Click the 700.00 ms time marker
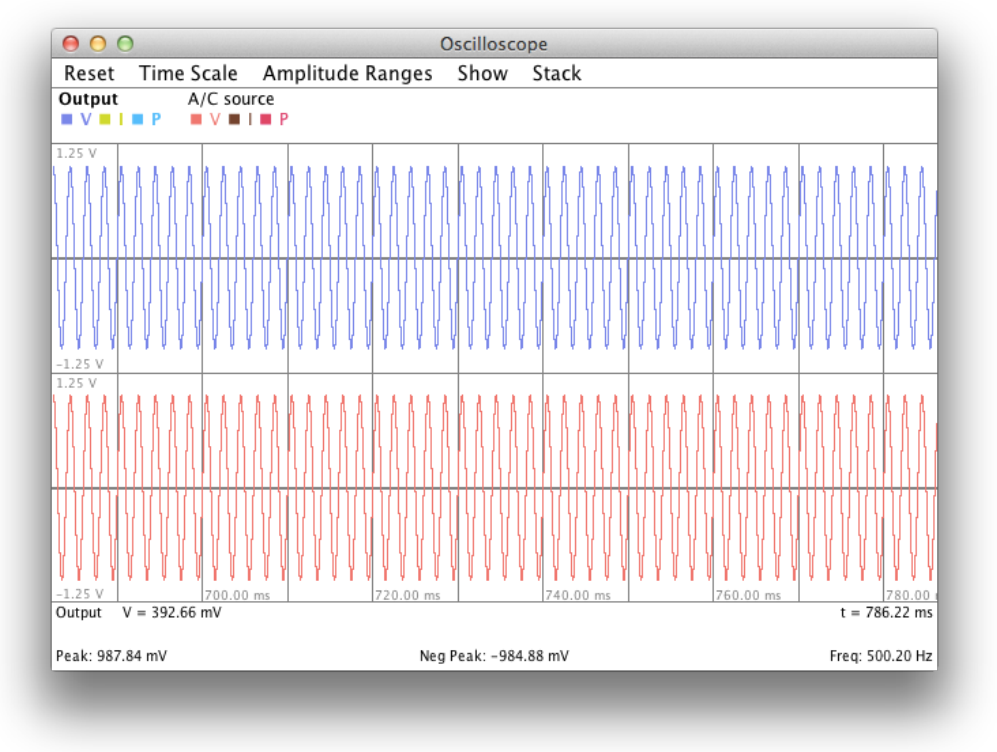The height and width of the screenshot is (752, 997). [237, 595]
